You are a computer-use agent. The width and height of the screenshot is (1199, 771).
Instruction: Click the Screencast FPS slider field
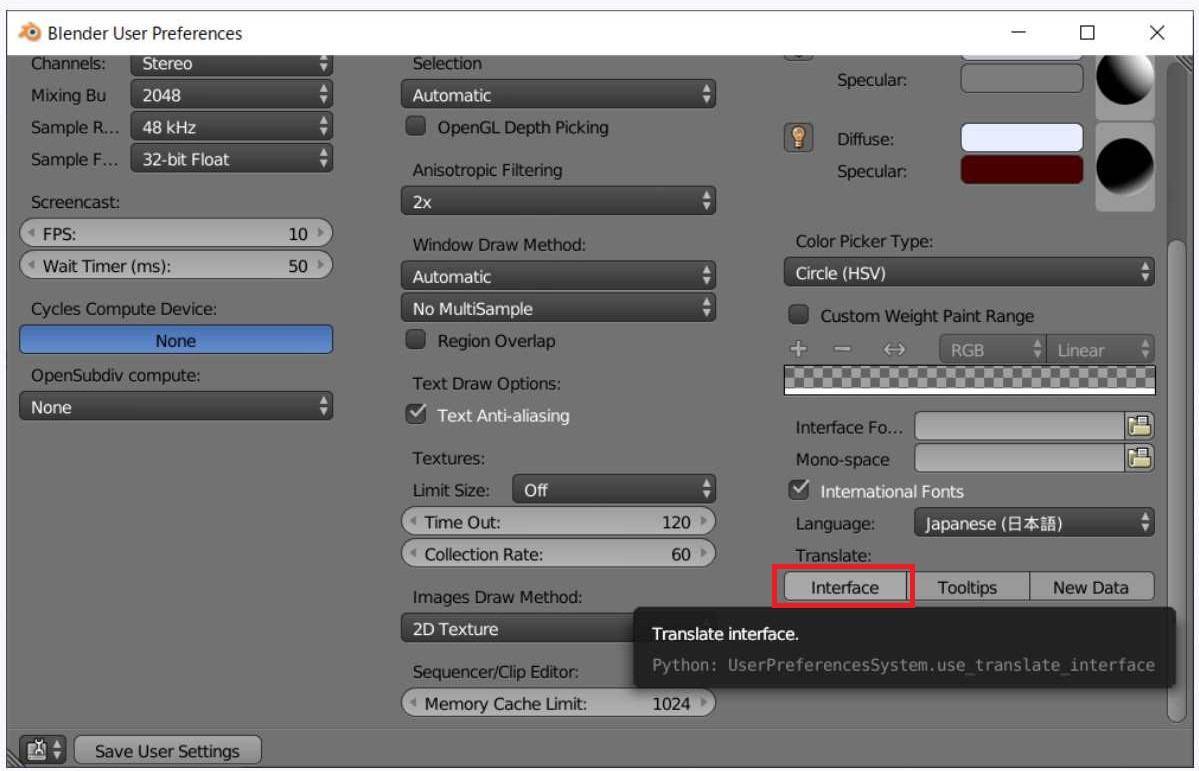(176, 233)
